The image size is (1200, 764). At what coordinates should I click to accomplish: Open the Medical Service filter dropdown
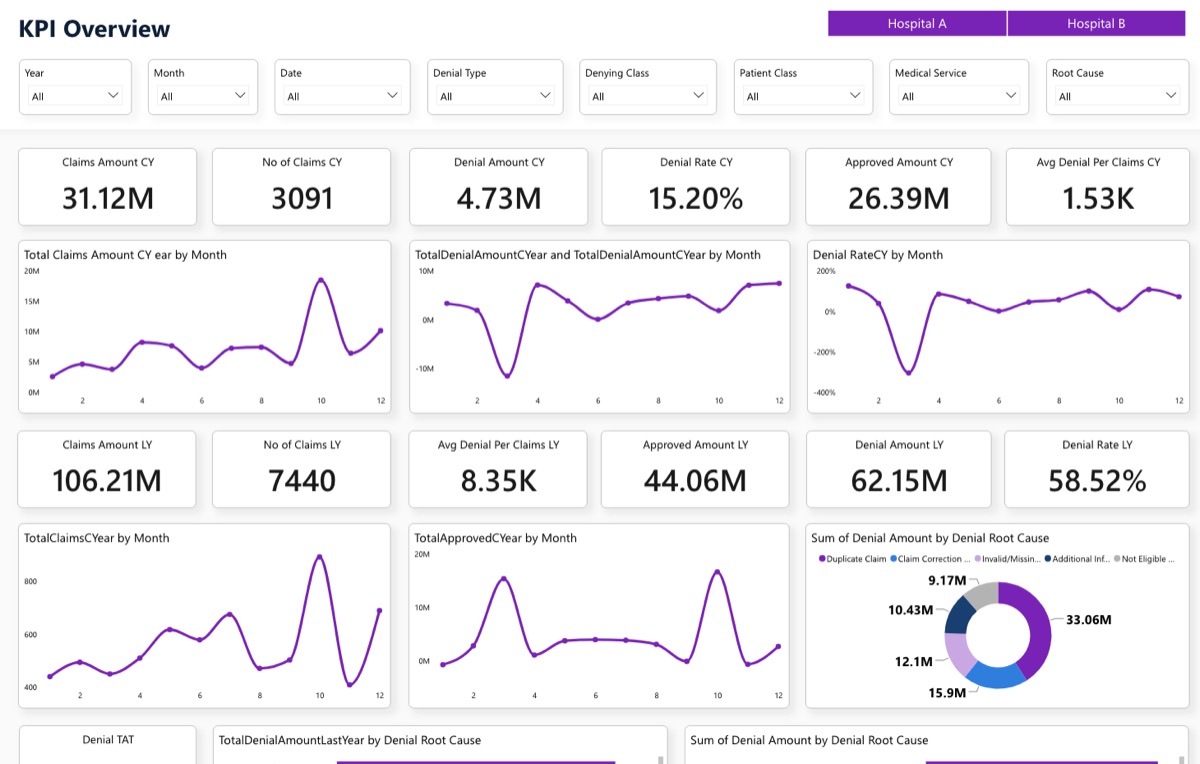(959, 96)
